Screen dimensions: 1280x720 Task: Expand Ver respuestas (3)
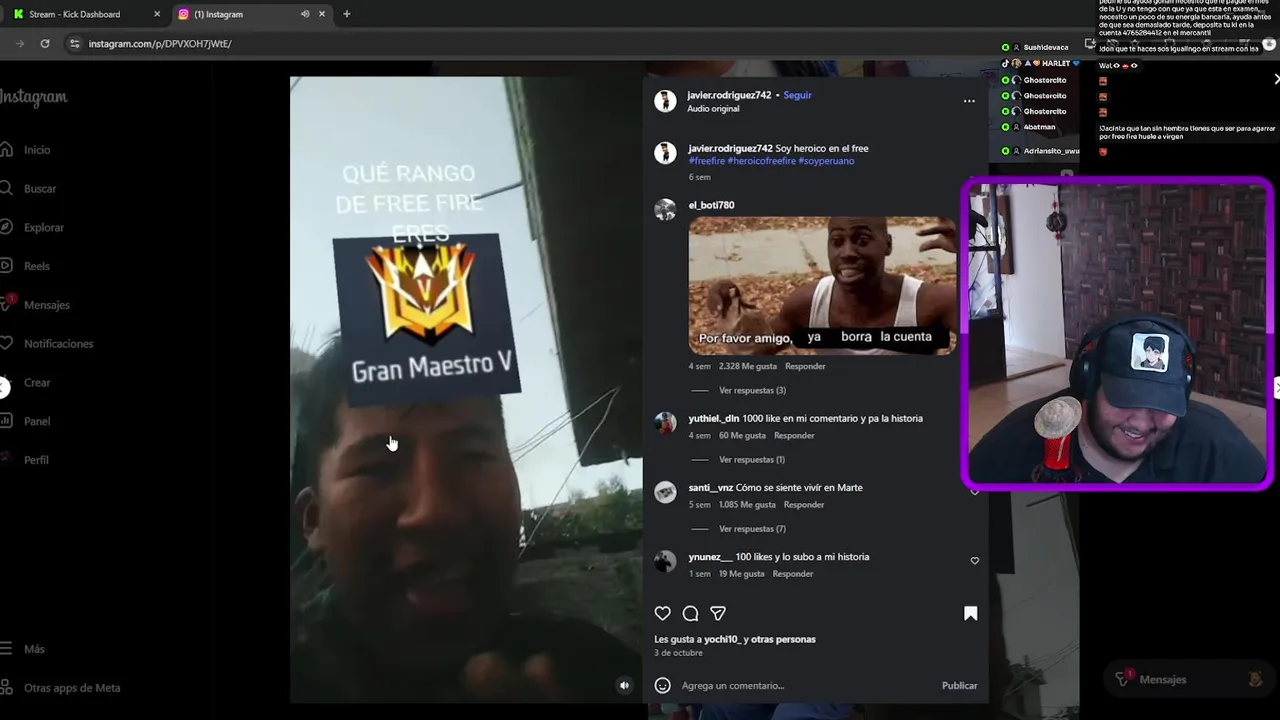pos(752,391)
